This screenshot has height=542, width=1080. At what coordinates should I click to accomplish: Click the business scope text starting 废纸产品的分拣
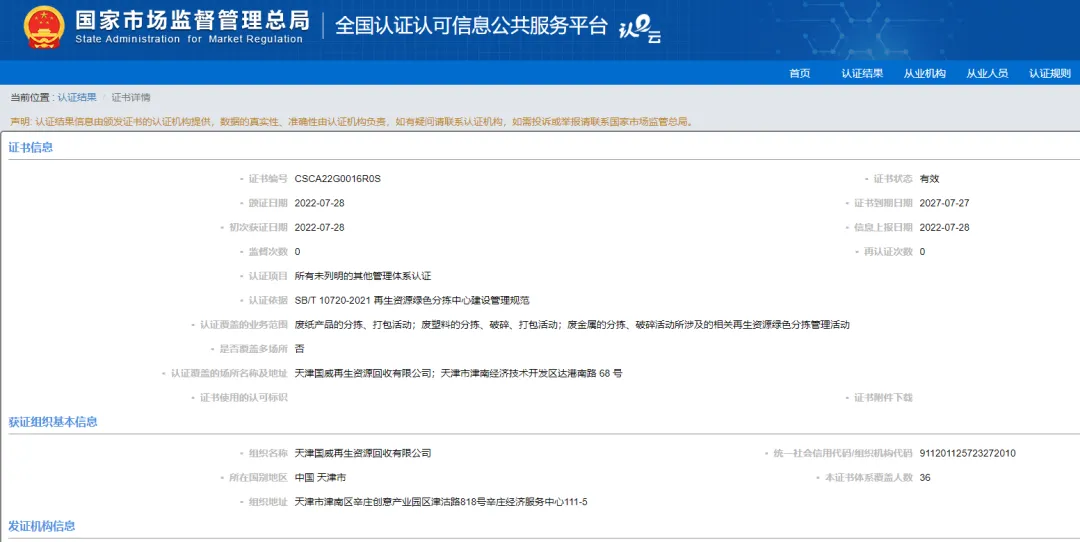(x=572, y=325)
